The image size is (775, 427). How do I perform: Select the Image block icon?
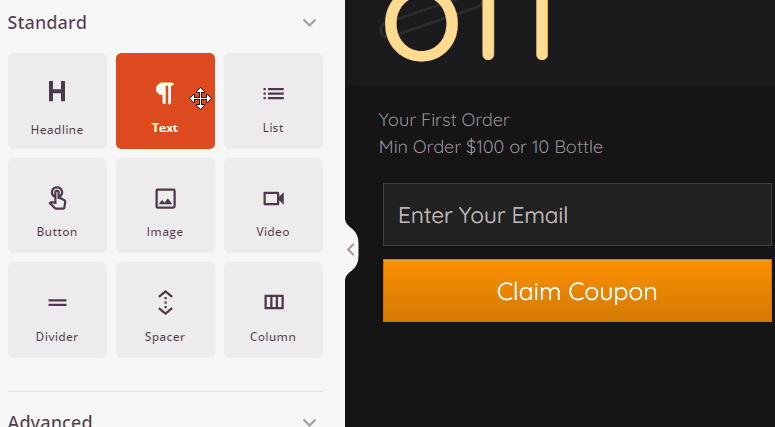pyautogui.click(x=165, y=198)
